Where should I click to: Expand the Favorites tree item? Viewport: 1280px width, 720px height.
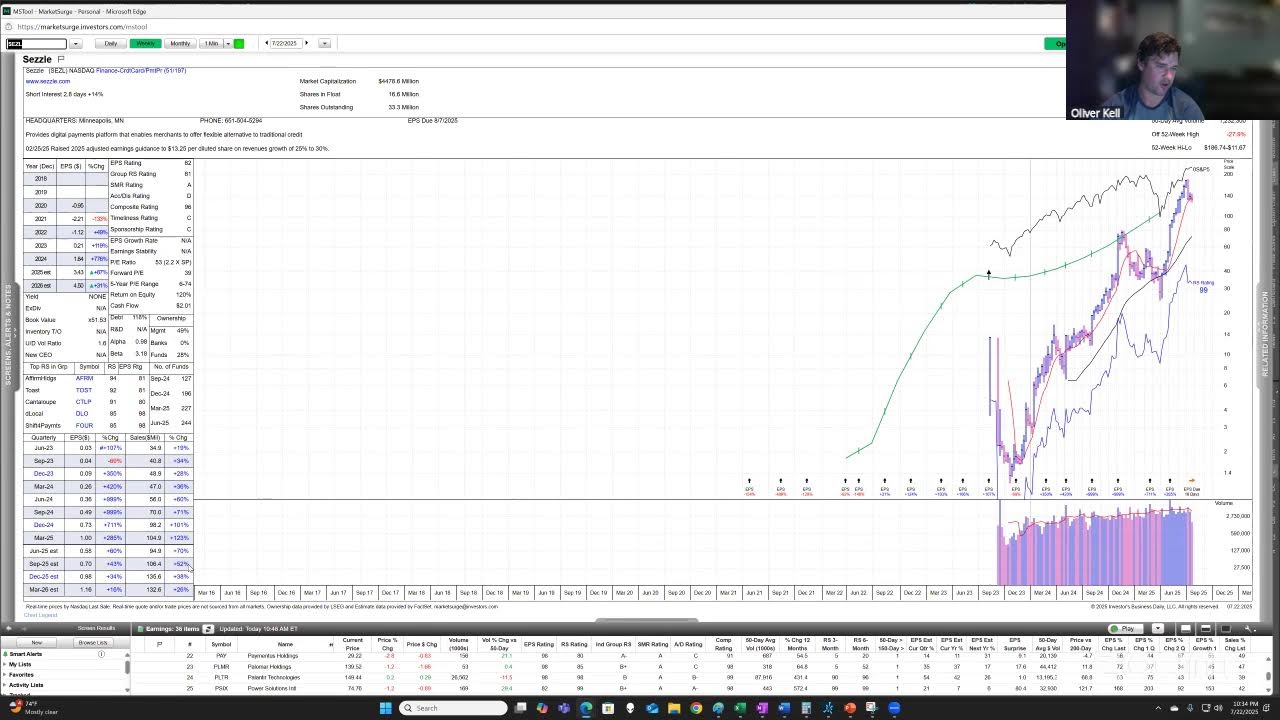5,675
